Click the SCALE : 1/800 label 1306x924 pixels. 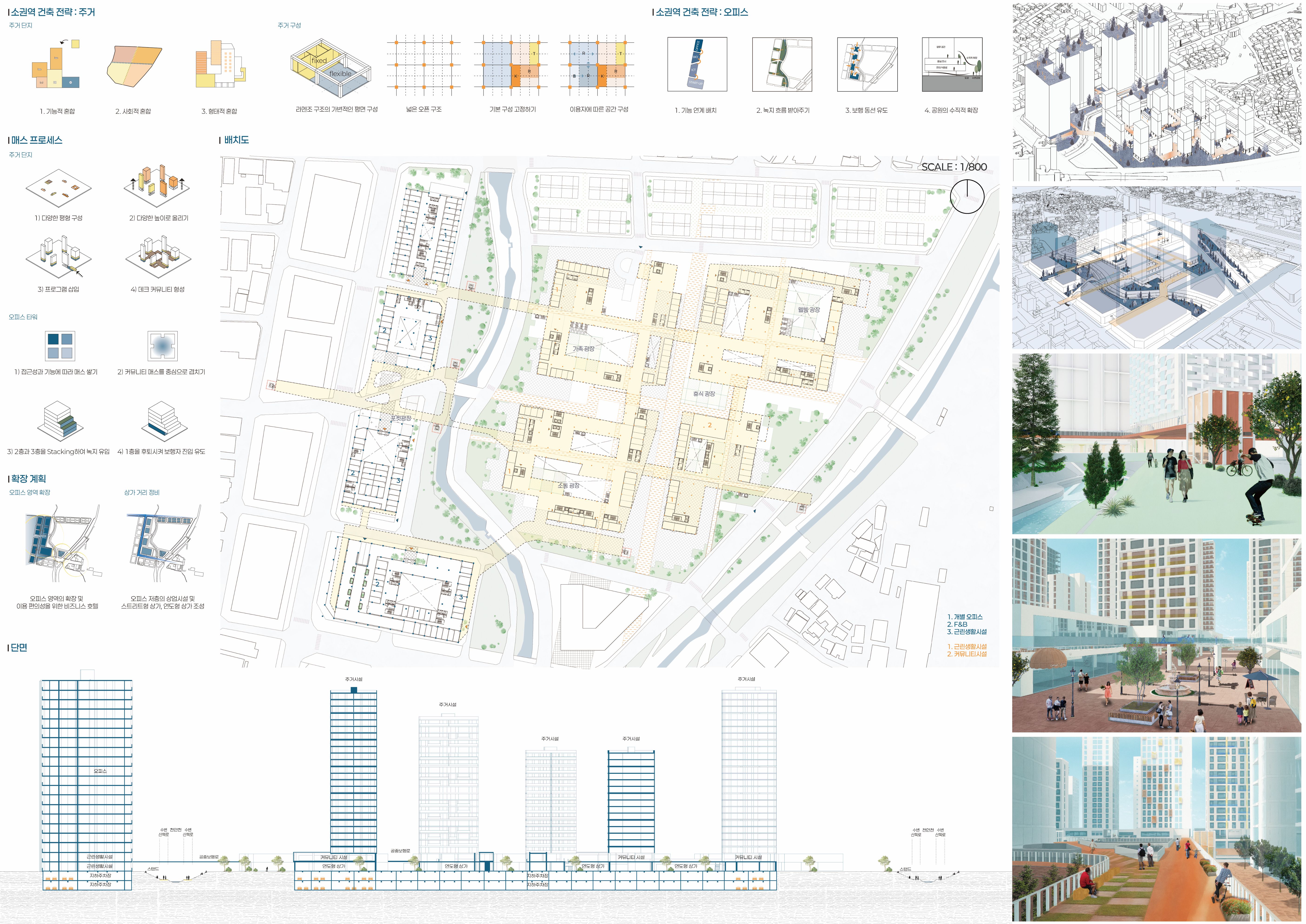954,167
